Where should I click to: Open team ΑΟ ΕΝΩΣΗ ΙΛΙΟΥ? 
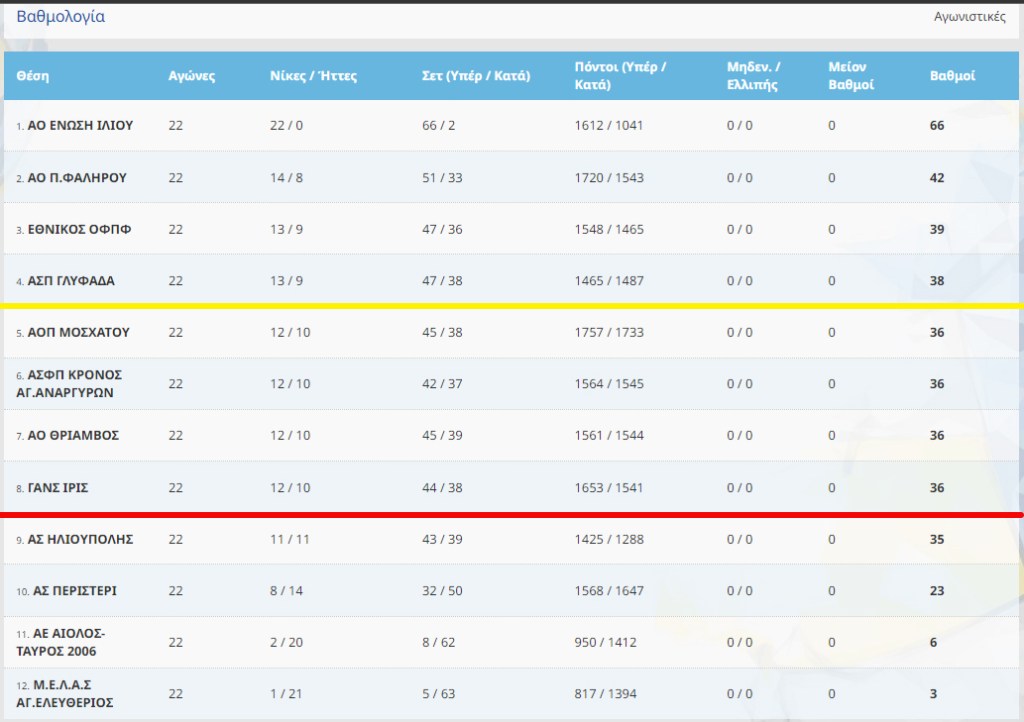pyautogui.click(x=80, y=126)
